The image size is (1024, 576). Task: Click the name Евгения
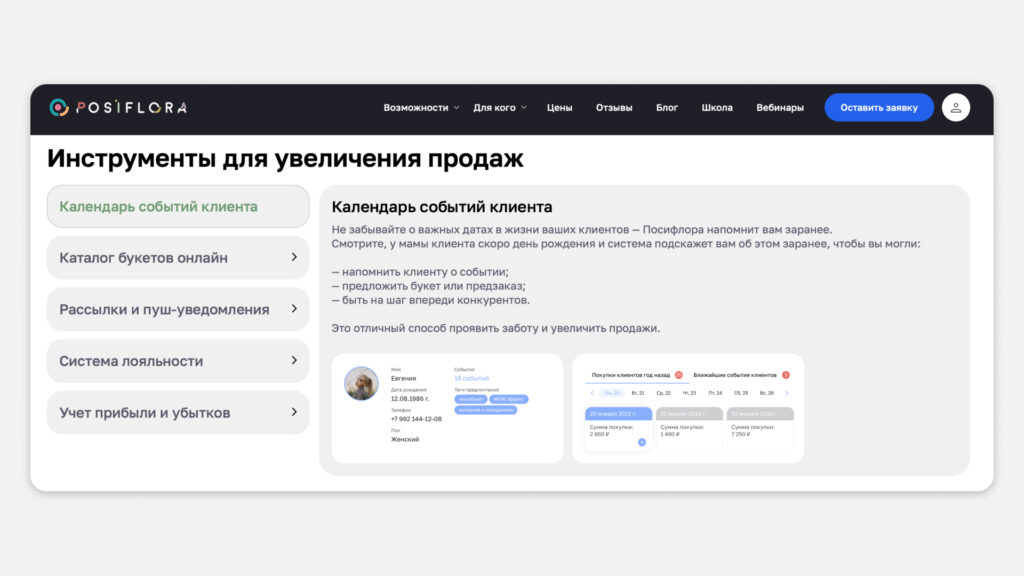coord(404,378)
